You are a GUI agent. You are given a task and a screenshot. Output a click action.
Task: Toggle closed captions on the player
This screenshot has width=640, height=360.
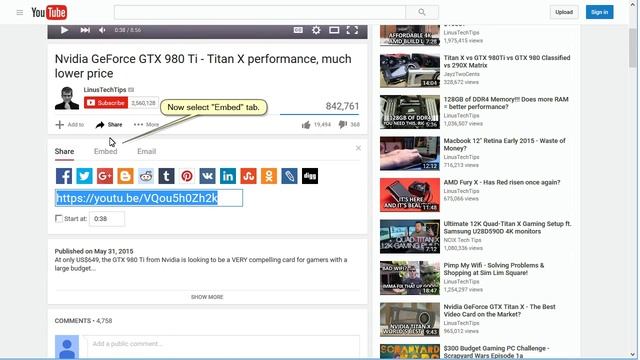click(298, 30)
